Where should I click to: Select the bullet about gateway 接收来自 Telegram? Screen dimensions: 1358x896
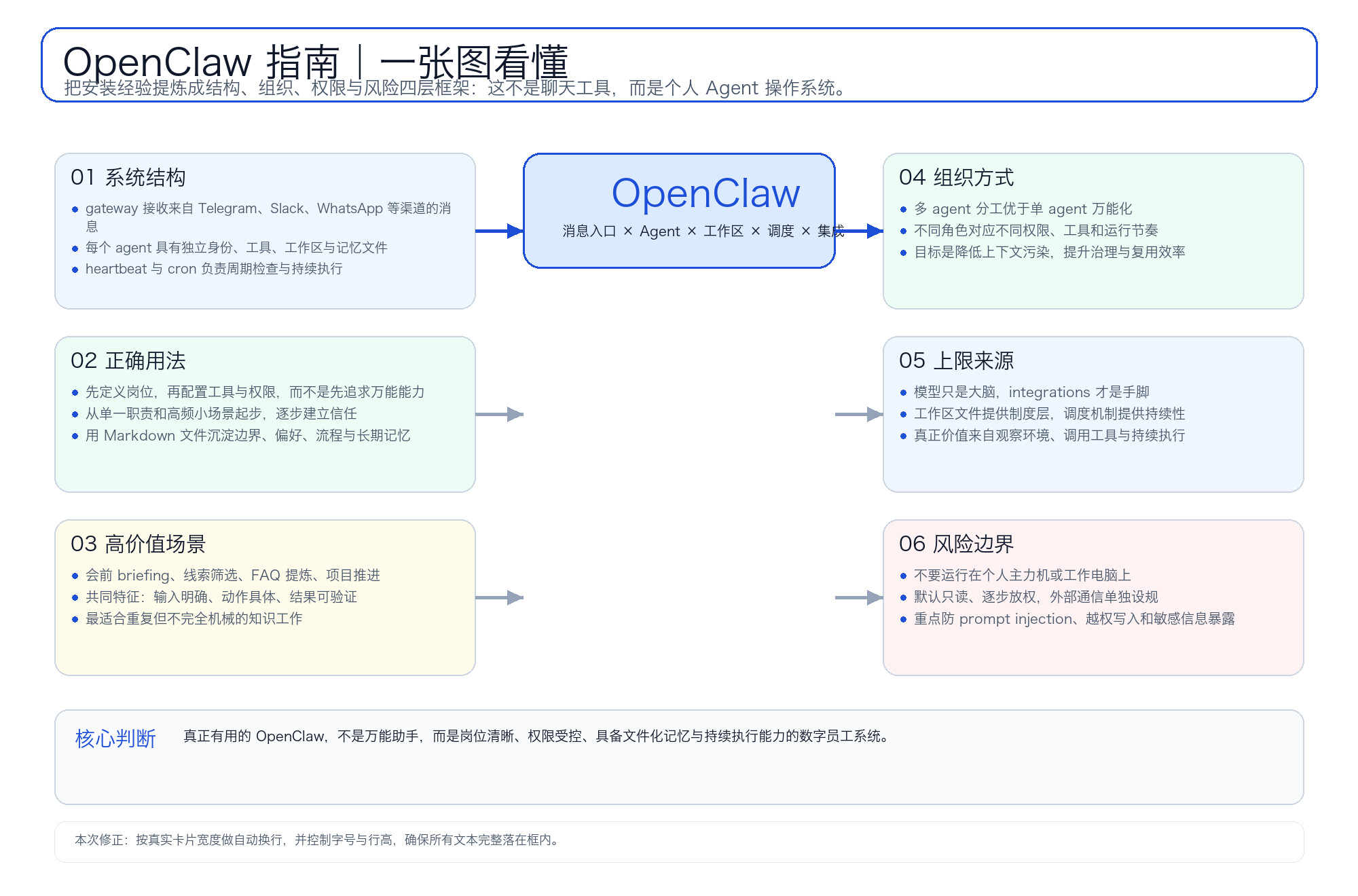pyautogui.click(x=268, y=217)
